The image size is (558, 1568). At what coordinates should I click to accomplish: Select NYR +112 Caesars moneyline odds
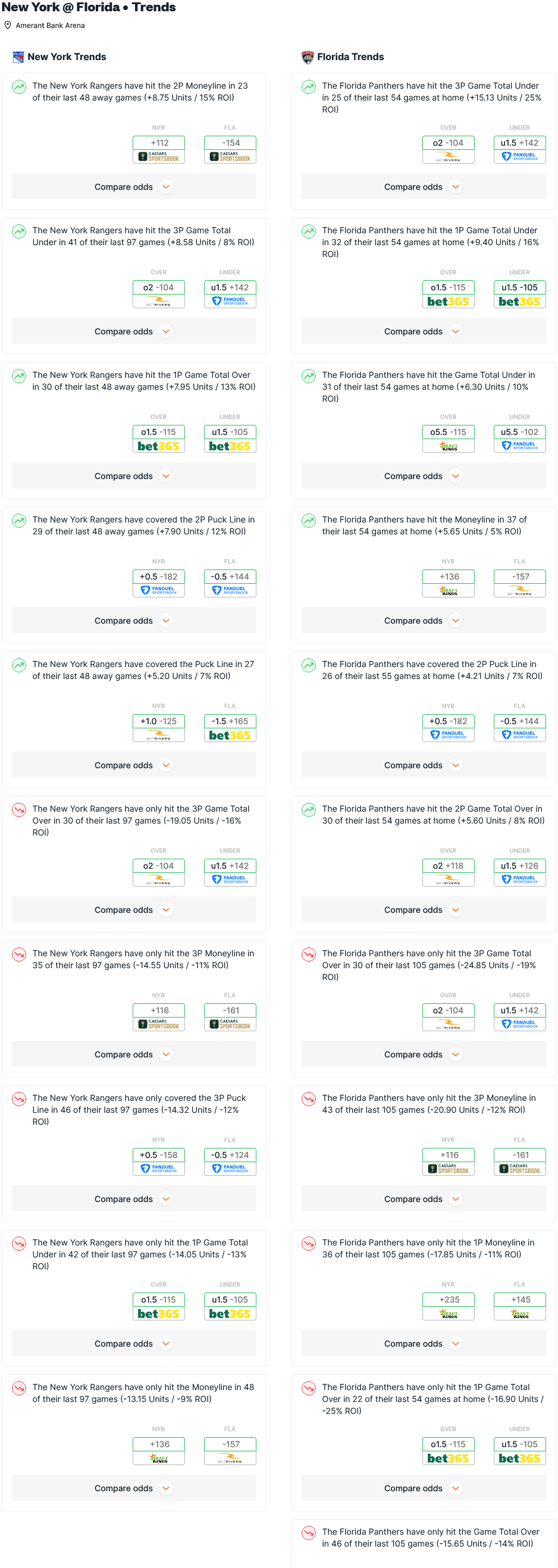point(159,149)
